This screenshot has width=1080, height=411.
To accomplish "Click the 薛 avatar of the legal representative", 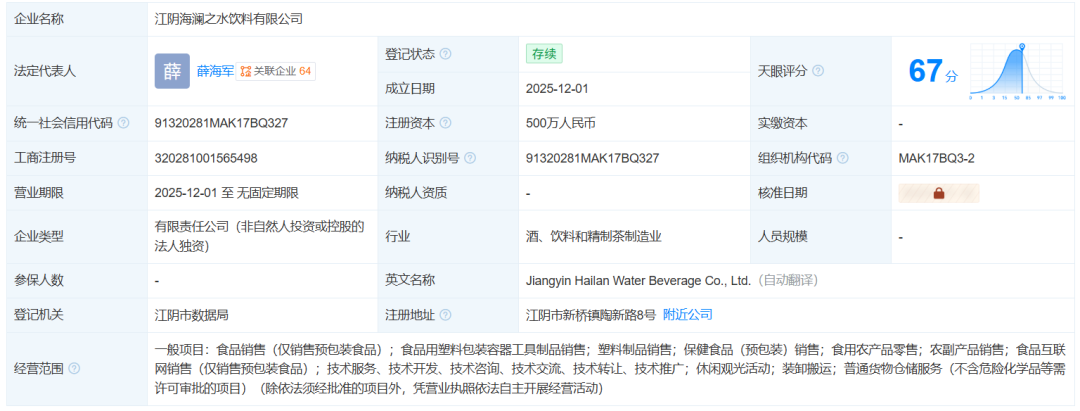I will pos(171,71).
